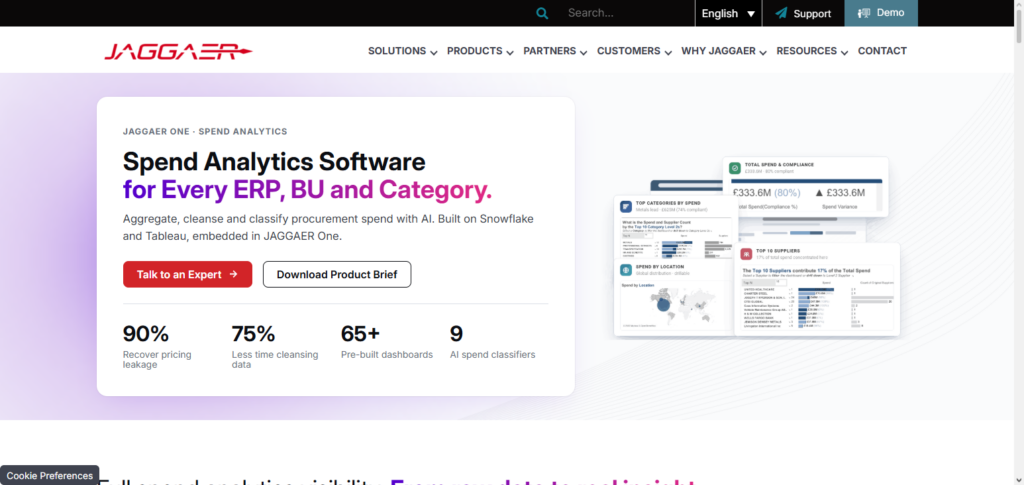
Task: Go to JAGGAER logo homepage
Action: pyautogui.click(x=178, y=52)
